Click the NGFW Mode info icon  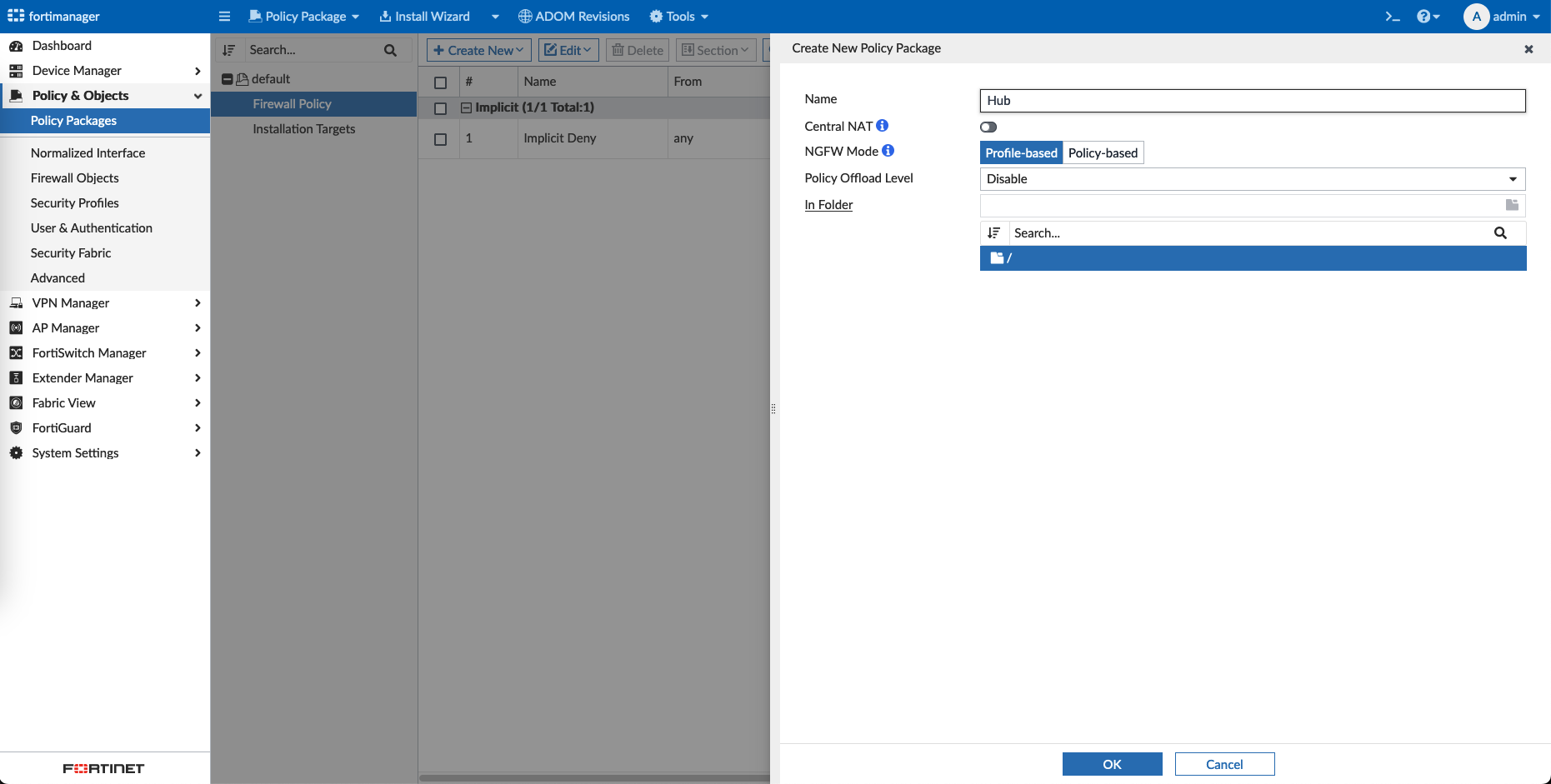pyautogui.click(x=888, y=151)
